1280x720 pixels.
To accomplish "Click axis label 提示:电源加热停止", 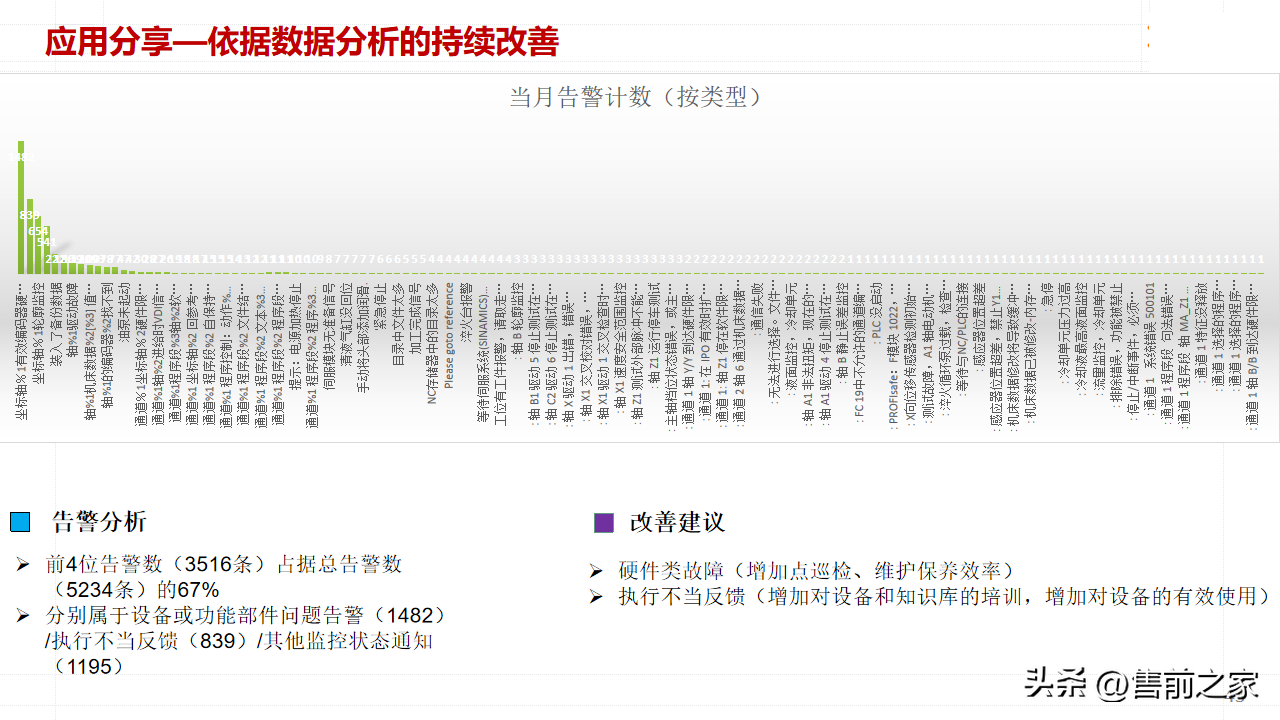I will [x=294, y=338].
